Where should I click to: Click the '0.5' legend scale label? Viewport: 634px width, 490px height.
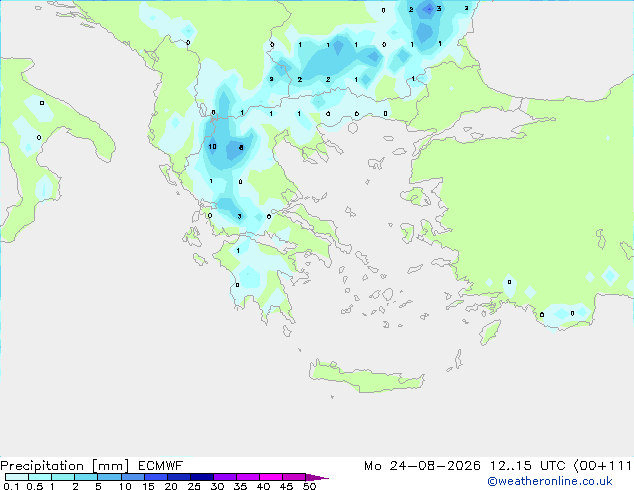[35, 486]
